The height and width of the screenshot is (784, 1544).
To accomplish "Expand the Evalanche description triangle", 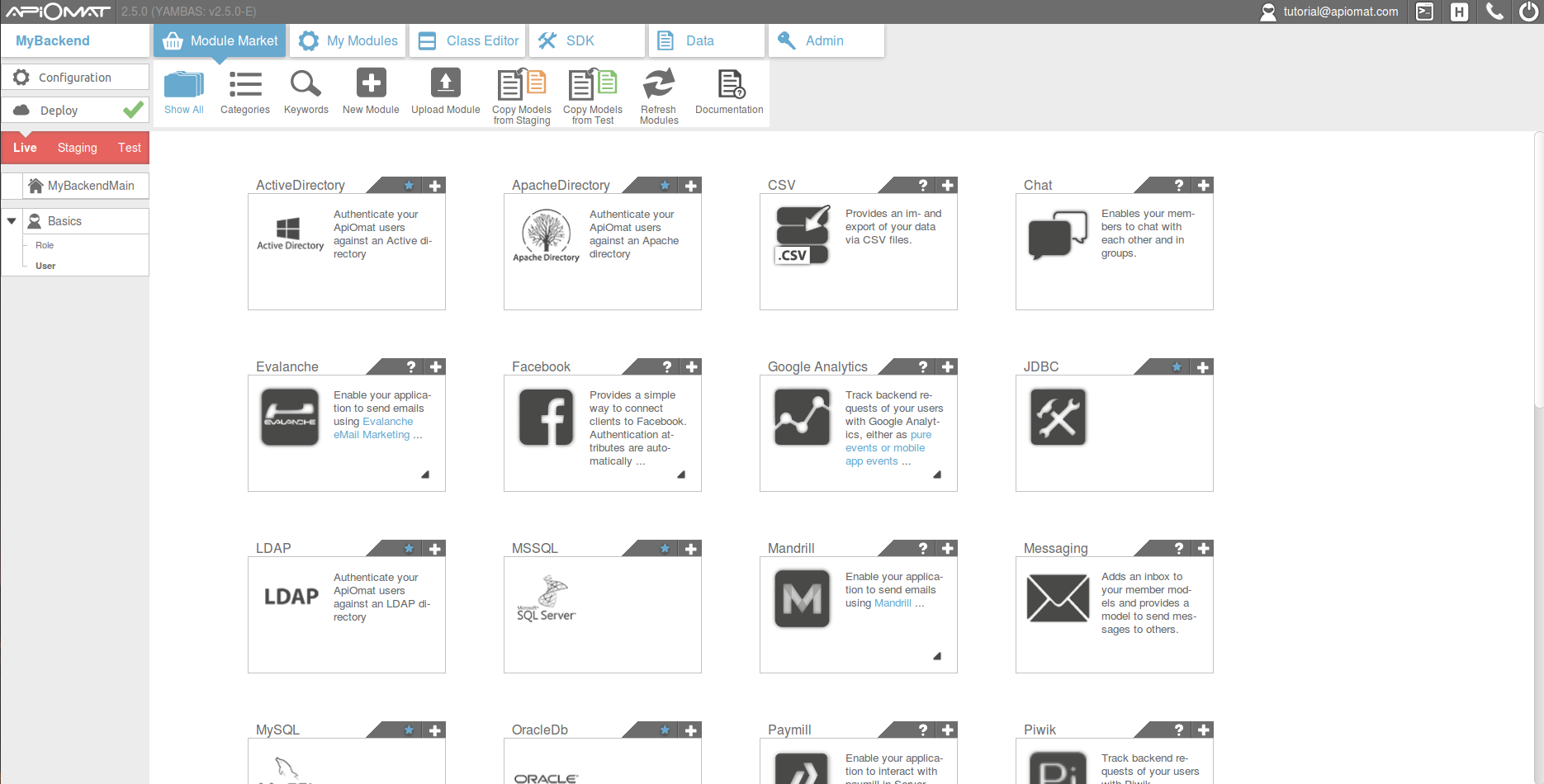I will click(x=425, y=475).
